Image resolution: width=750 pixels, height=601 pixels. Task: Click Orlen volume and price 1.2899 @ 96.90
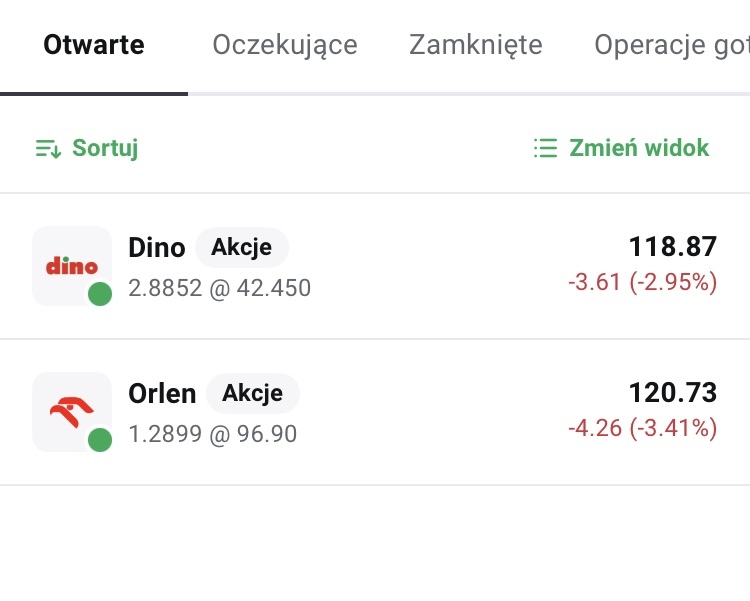[x=213, y=435]
